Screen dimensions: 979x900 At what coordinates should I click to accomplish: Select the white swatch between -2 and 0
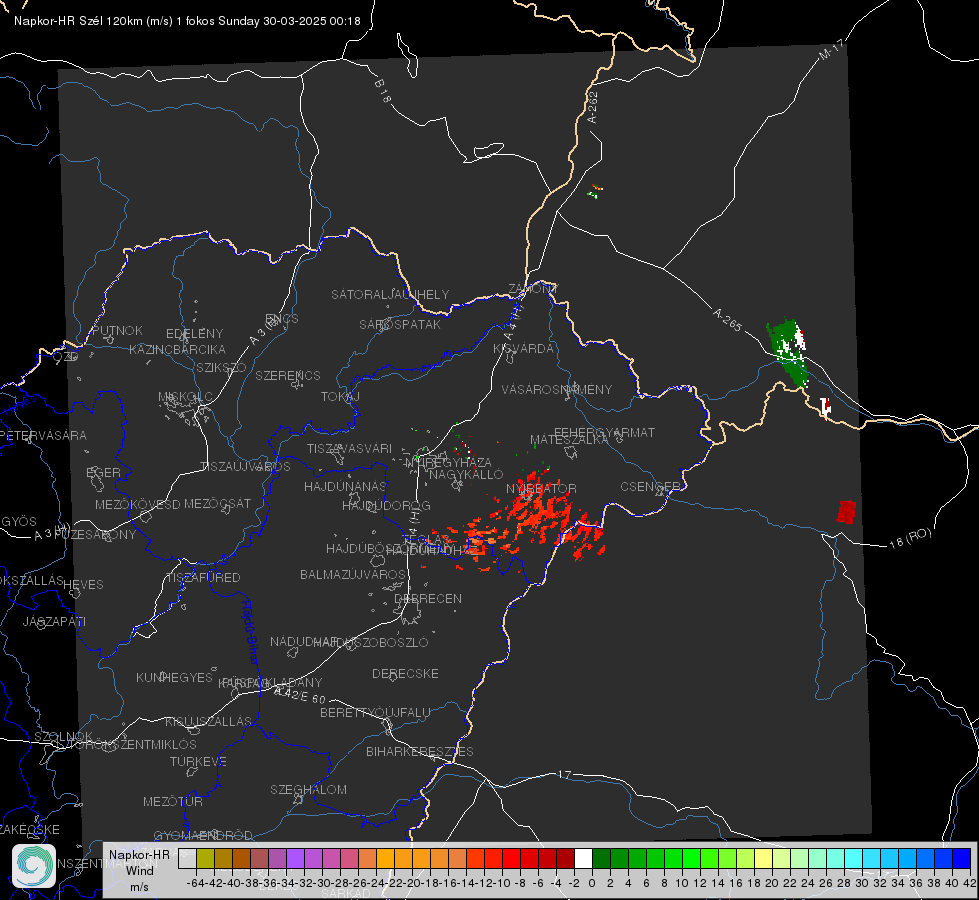(x=583, y=858)
